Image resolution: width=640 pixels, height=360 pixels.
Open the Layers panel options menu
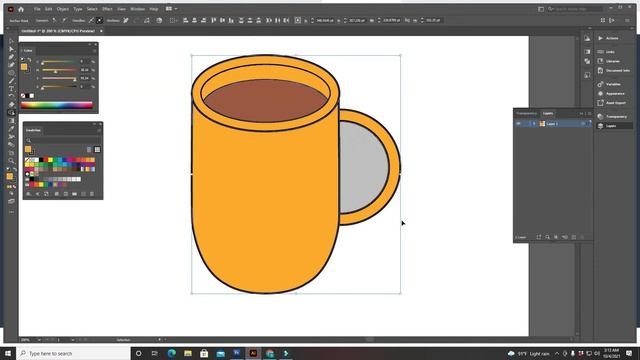tap(589, 113)
